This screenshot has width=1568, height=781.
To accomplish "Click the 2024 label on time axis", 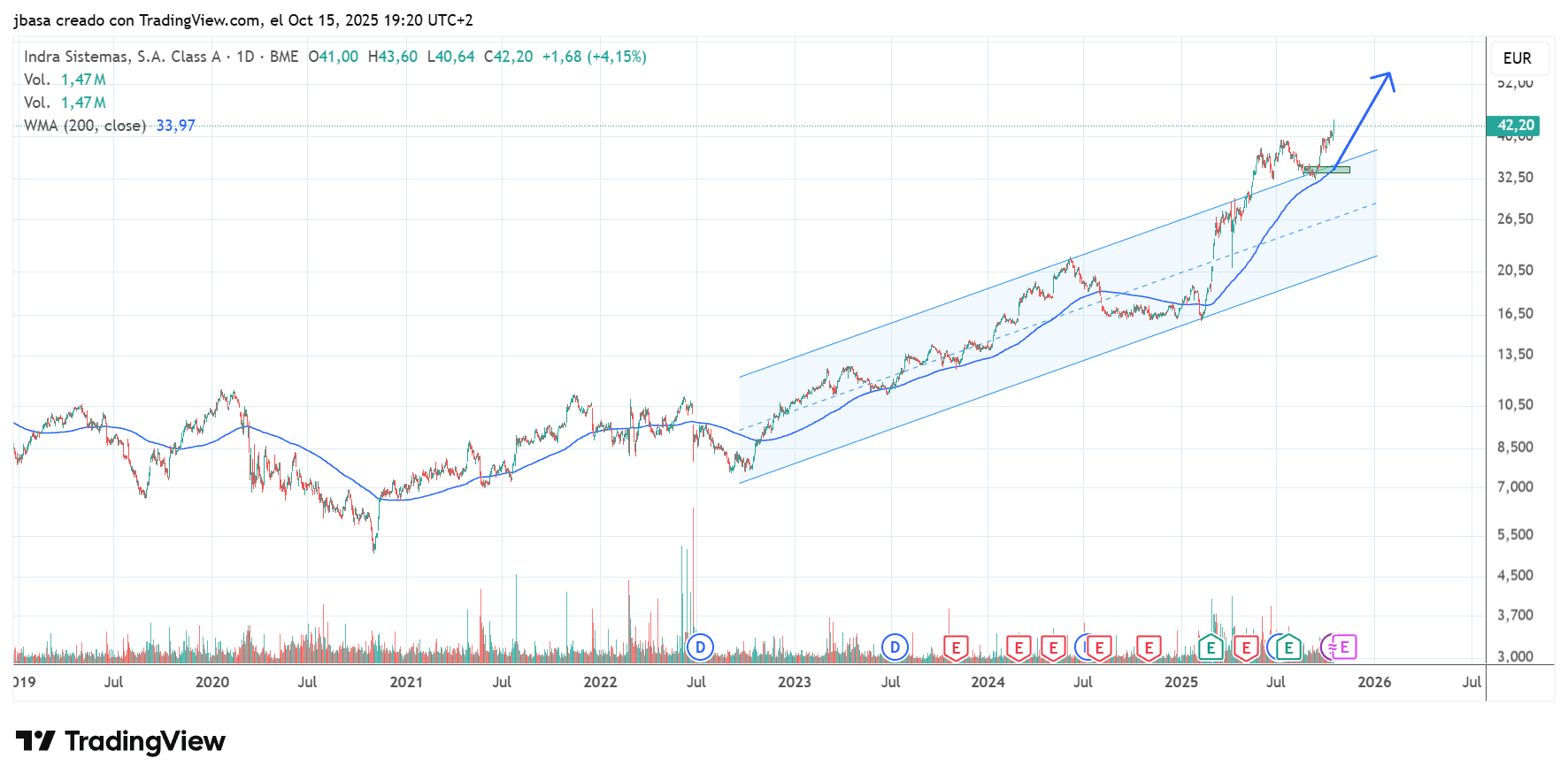I will pyautogui.click(x=988, y=682).
